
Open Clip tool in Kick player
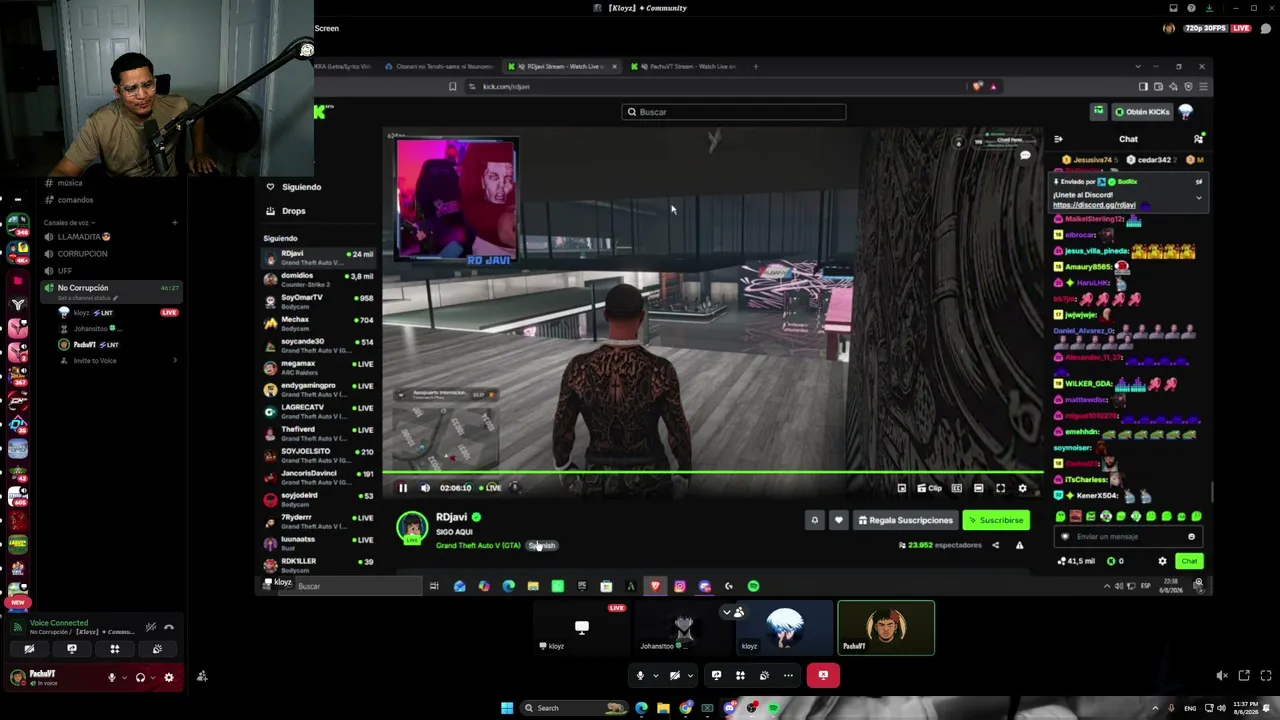[930, 488]
